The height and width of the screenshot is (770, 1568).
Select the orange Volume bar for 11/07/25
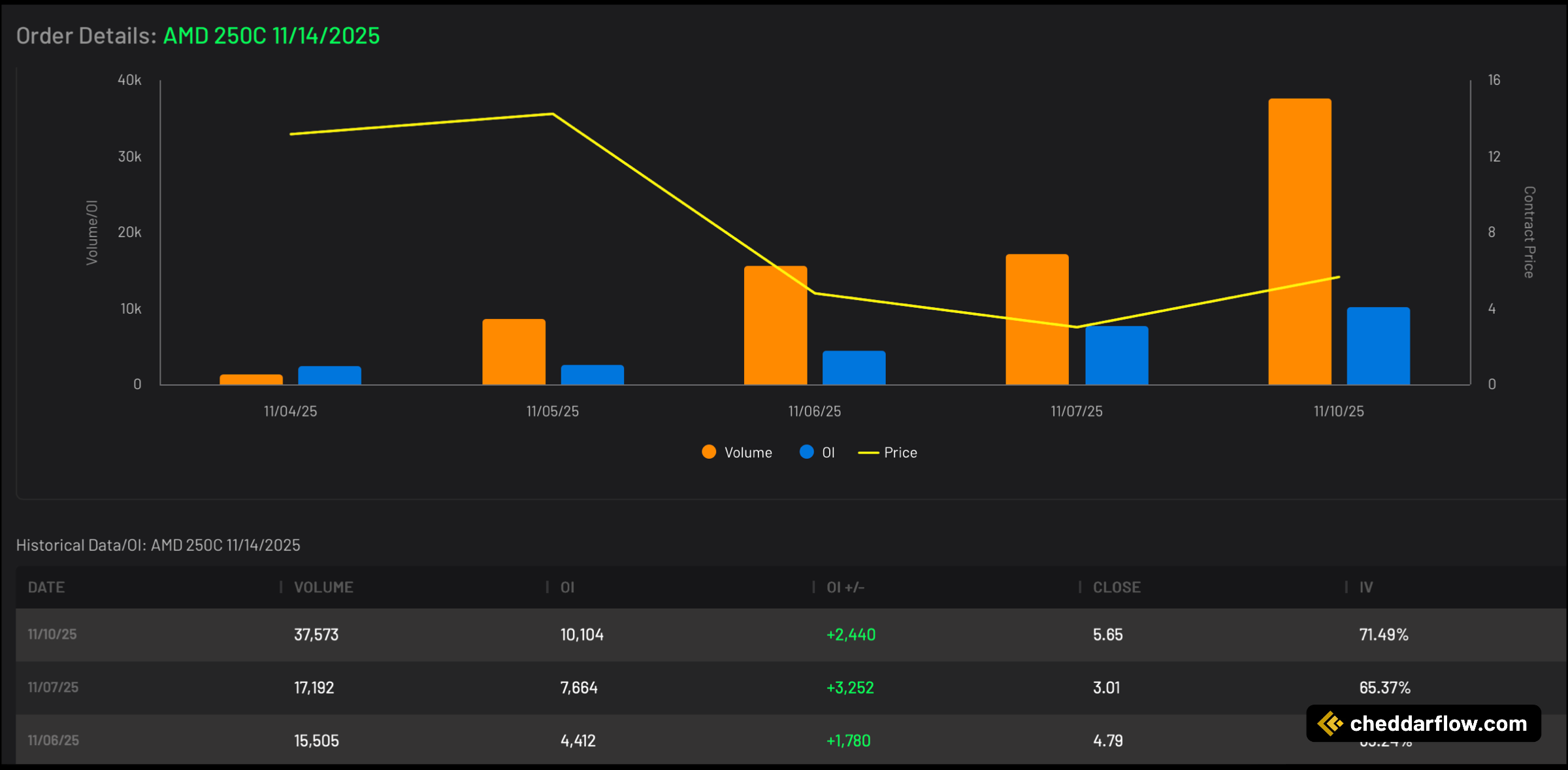tap(1037, 319)
